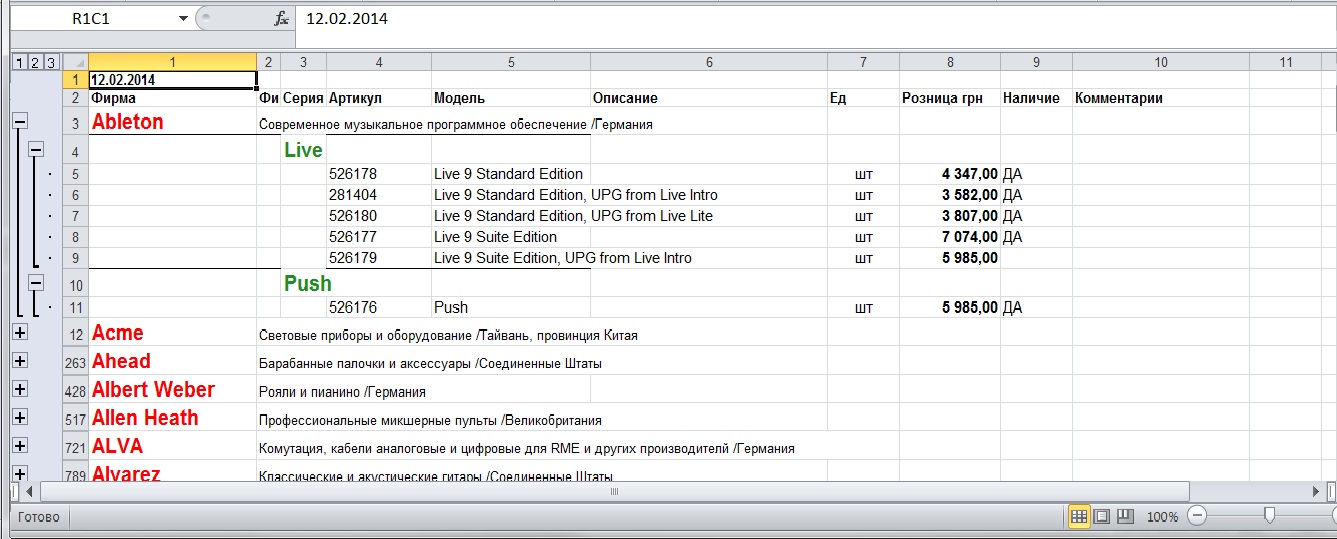Image resolution: width=1337 pixels, height=539 pixels.
Task: Select column header 1
Action: coord(173,62)
